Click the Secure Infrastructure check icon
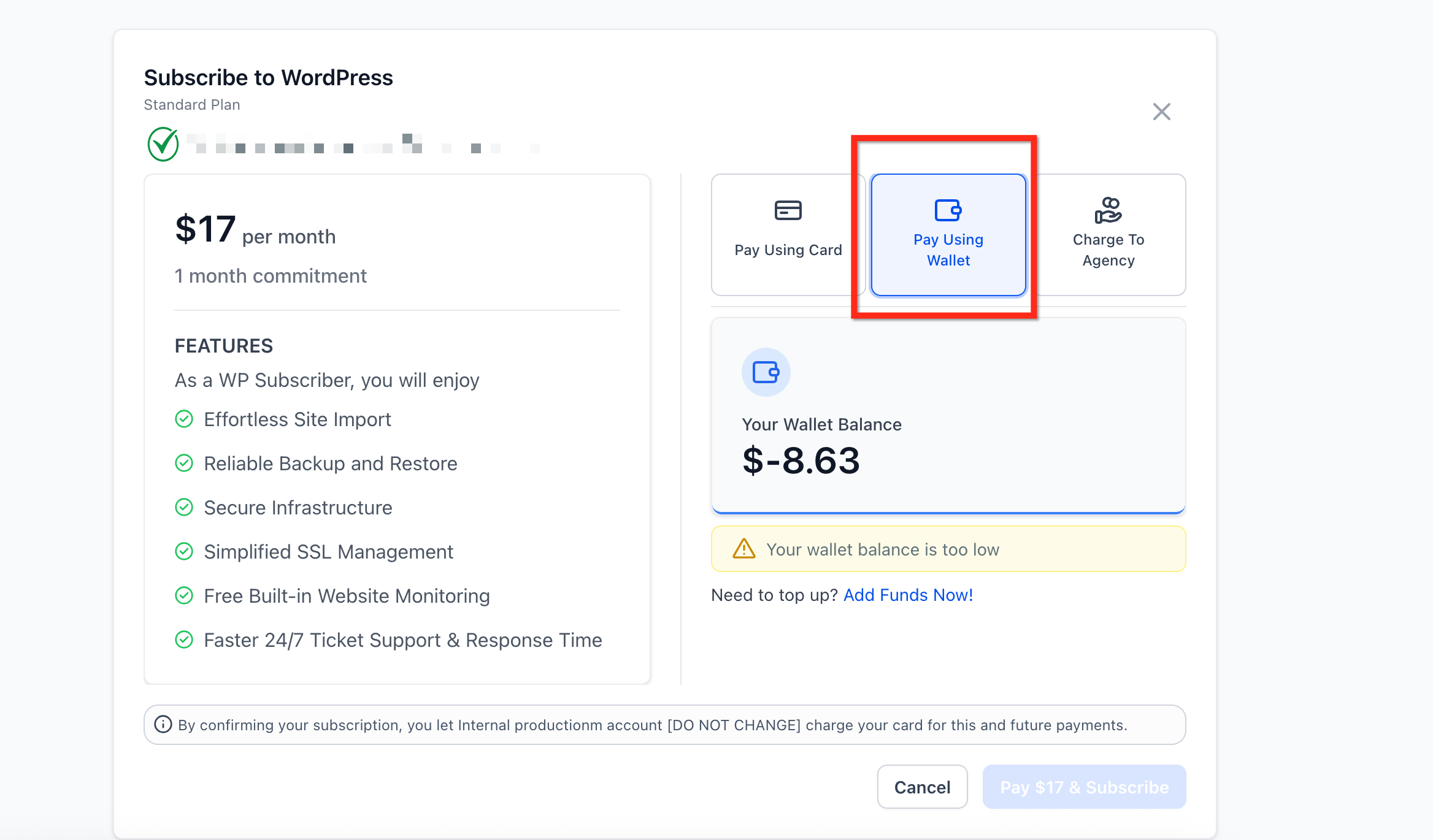1433x840 pixels. tap(184, 507)
